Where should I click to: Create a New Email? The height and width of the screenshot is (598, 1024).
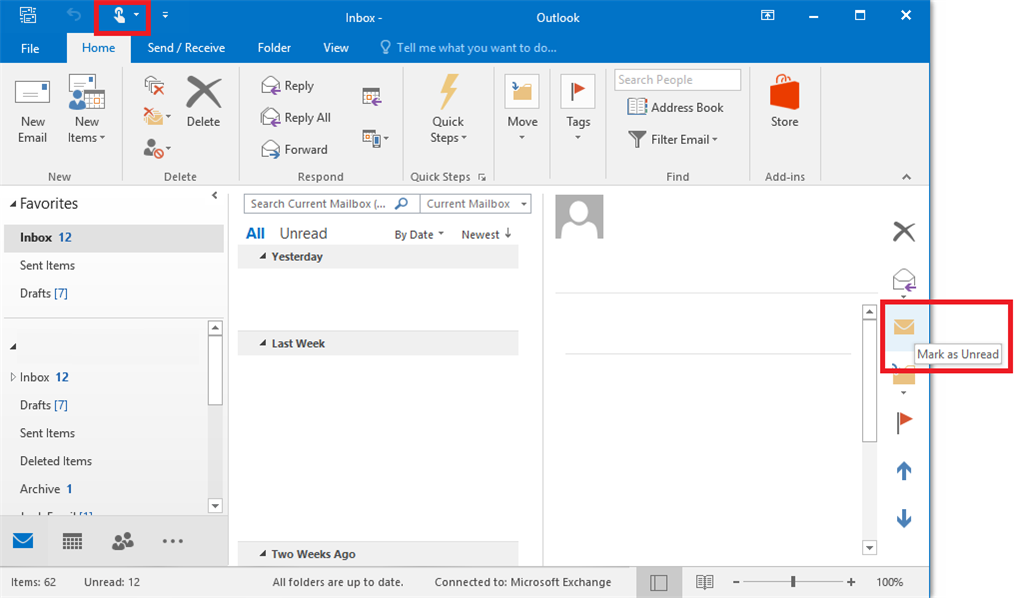point(32,111)
